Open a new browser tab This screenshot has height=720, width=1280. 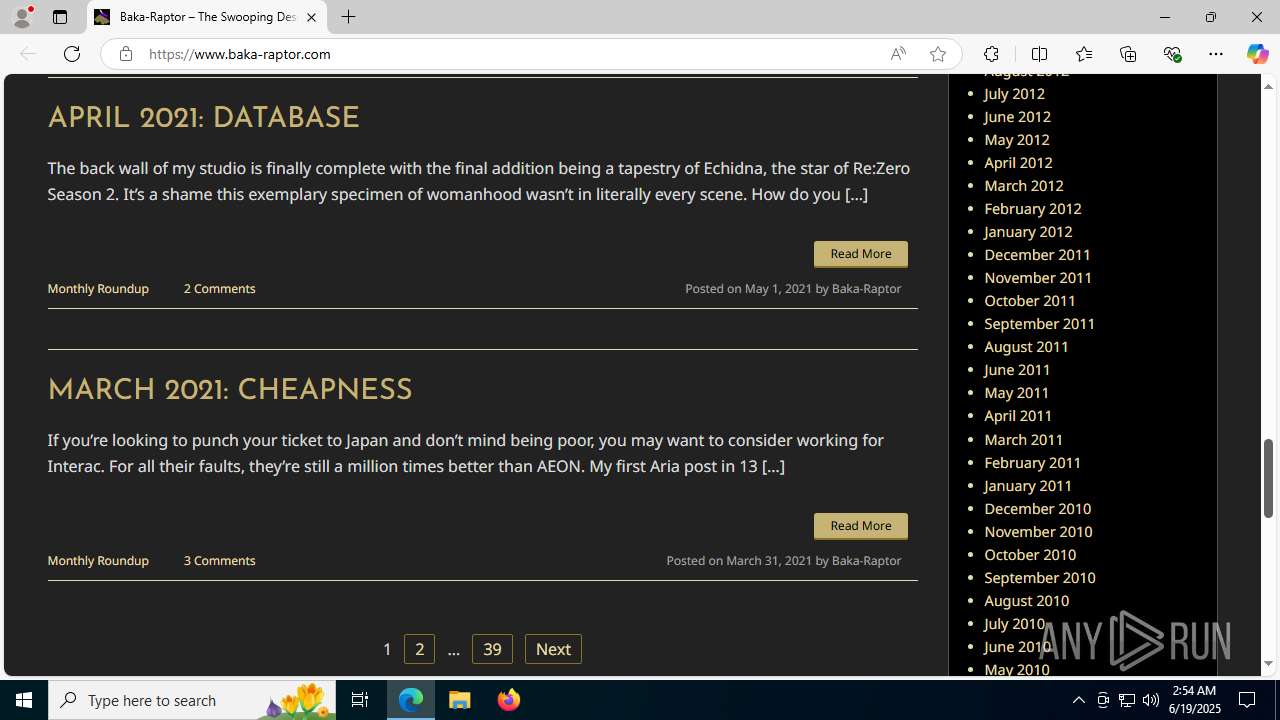coord(348,17)
